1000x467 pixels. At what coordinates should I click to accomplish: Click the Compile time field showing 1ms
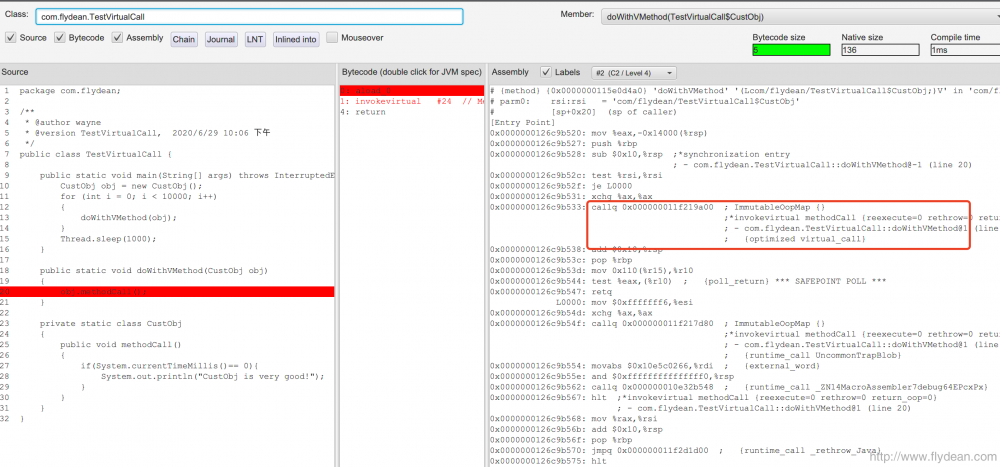[965, 50]
